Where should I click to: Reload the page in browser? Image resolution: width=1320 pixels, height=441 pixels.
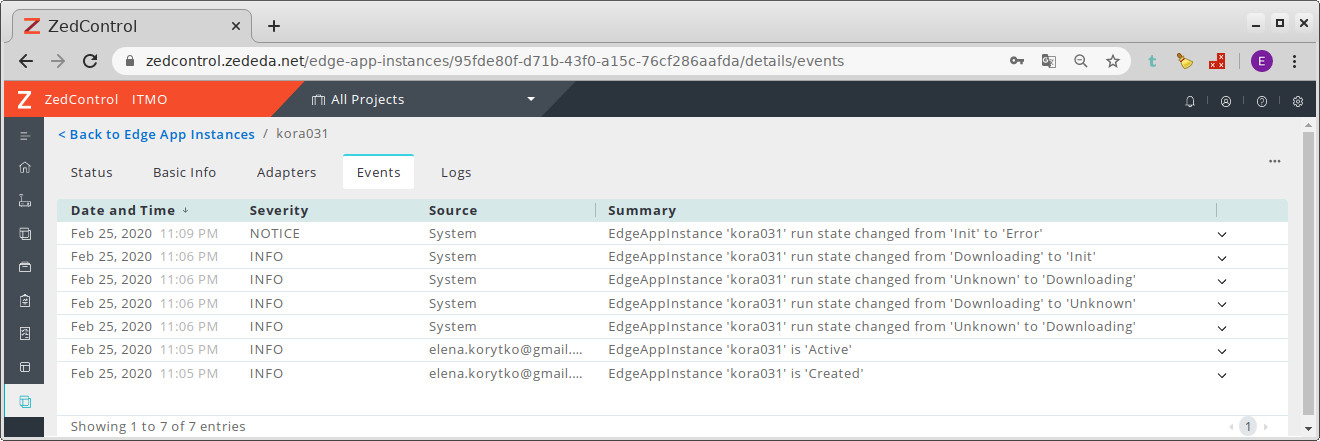coord(90,61)
